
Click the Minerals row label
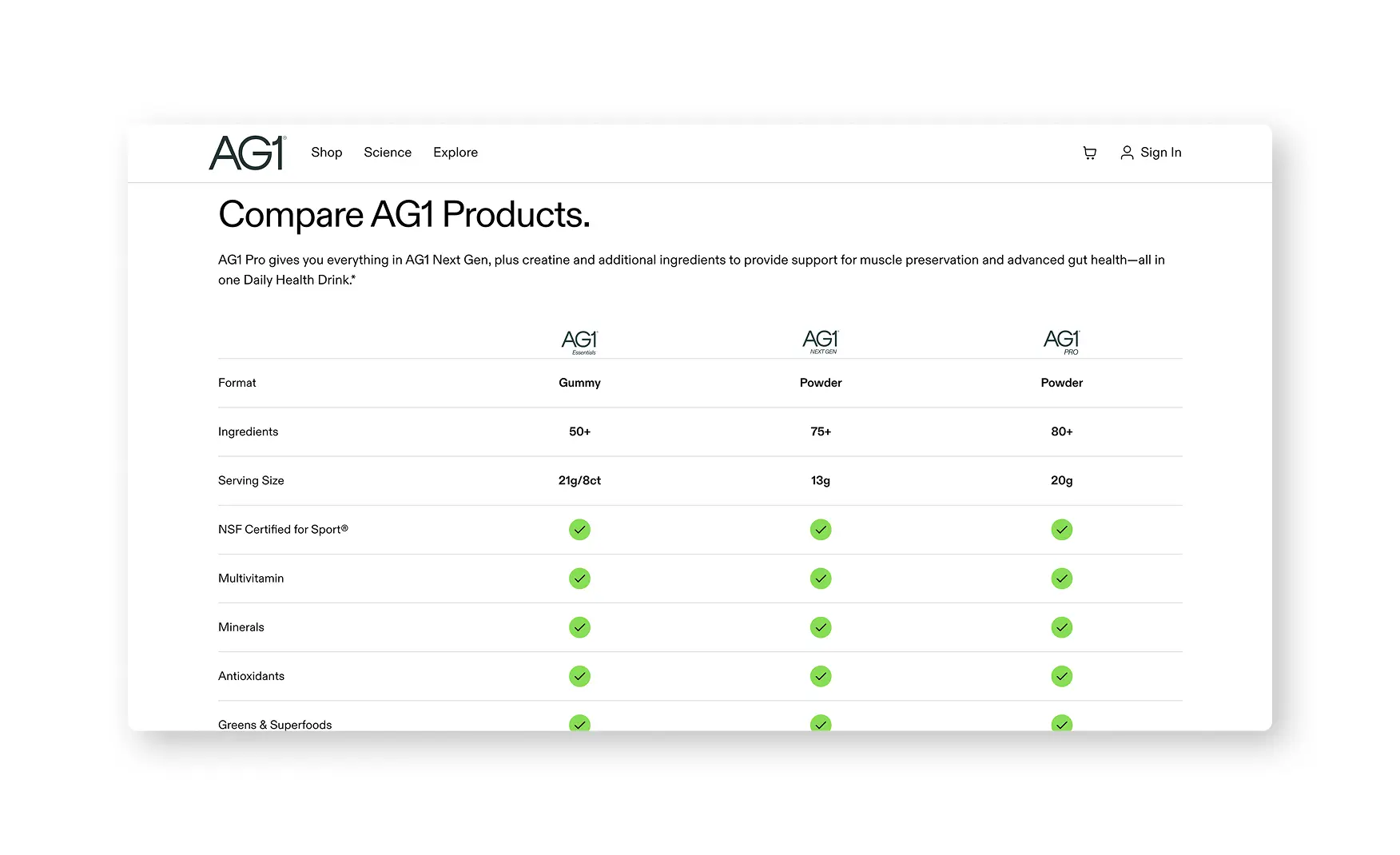241,627
